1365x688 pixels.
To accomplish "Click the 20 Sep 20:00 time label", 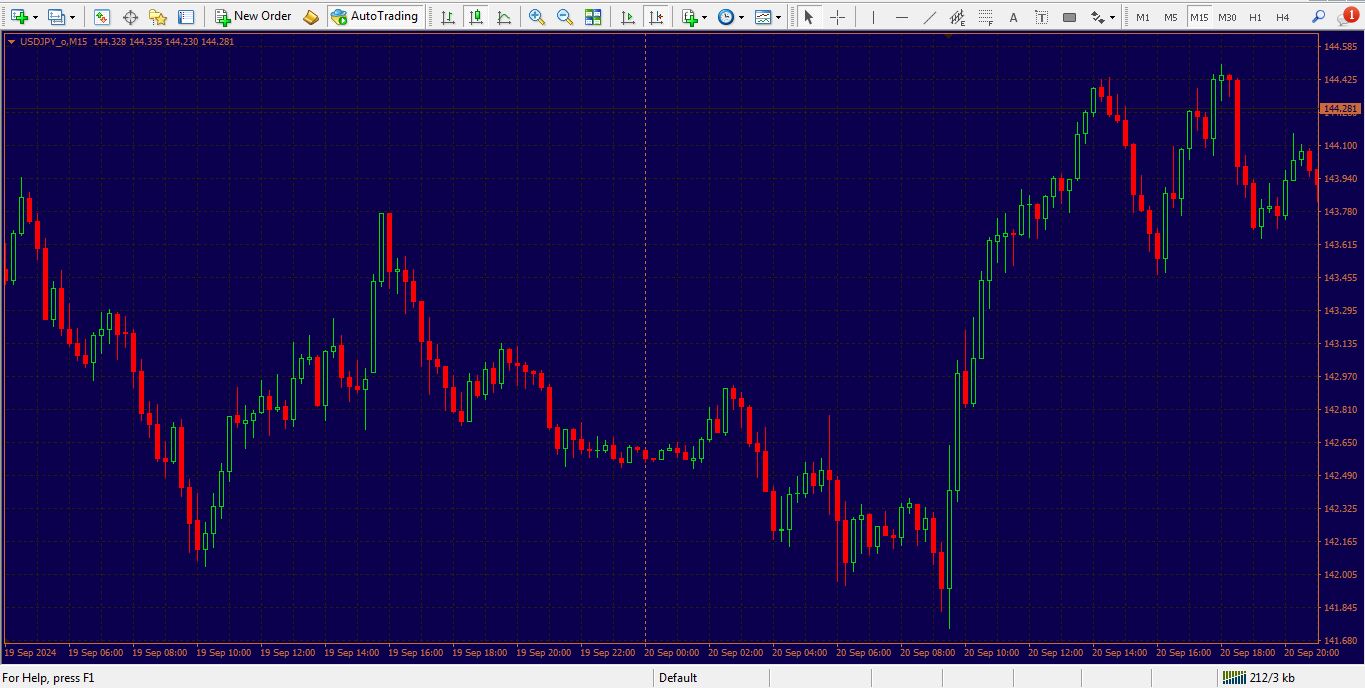I will click(x=1312, y=652).
